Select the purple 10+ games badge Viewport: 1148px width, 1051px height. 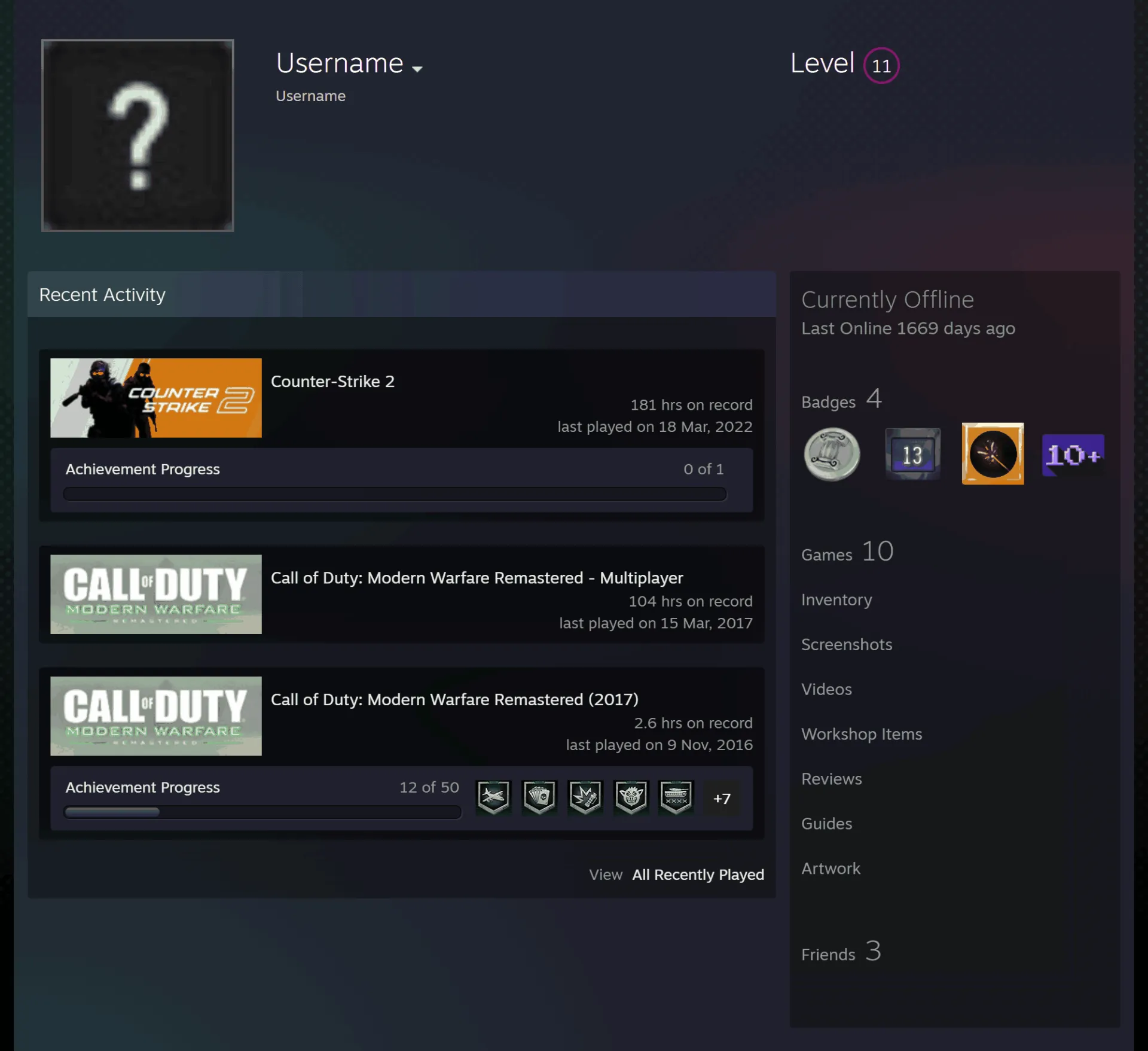click(x=1073, y=455)
